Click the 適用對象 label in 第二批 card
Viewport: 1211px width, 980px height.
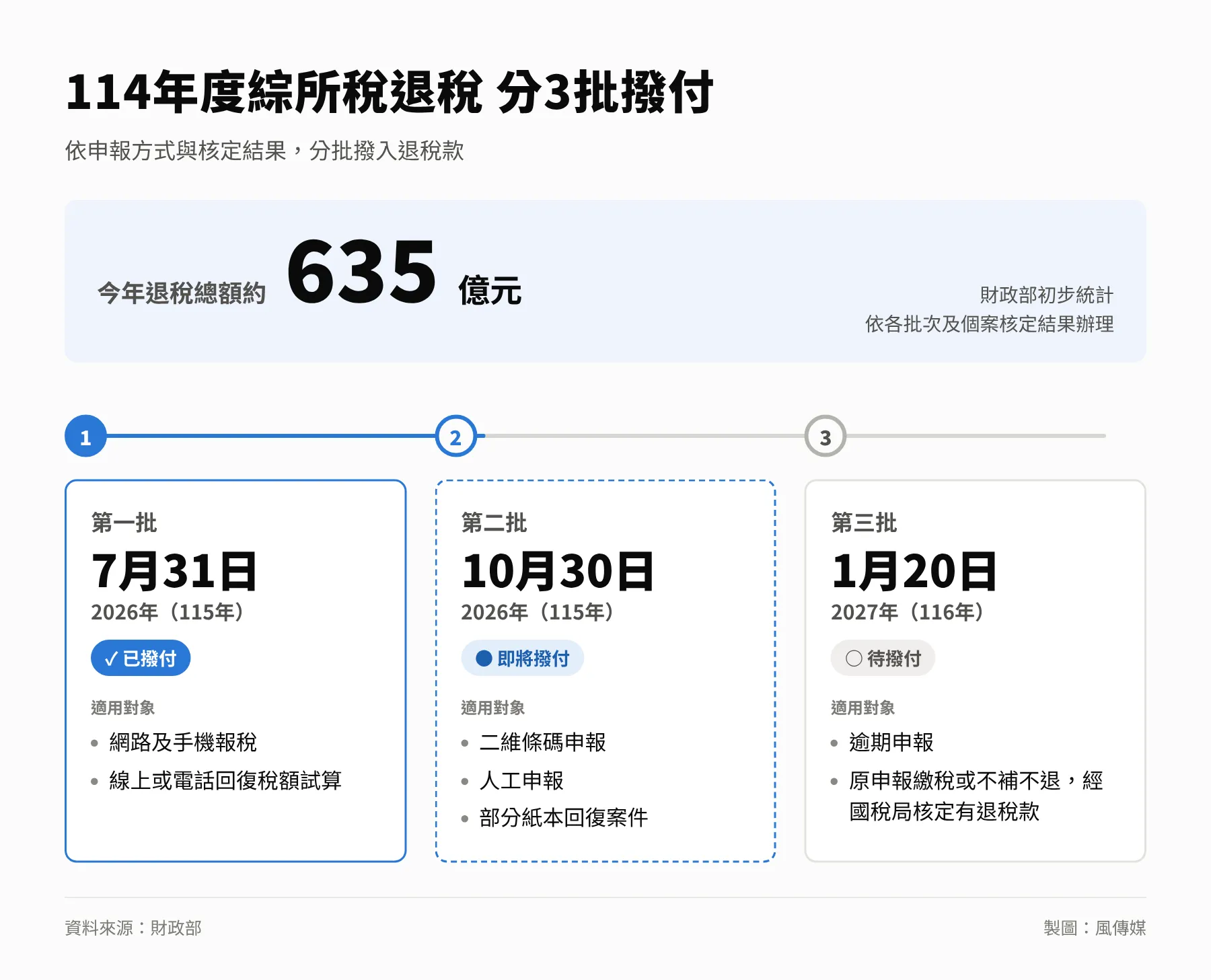click(x=493, y=708)
